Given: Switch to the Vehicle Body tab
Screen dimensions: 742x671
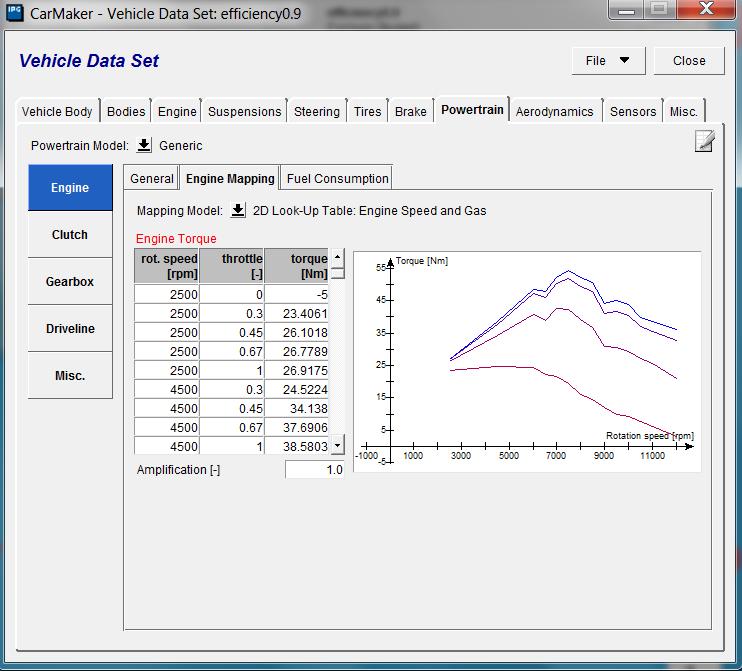Looking at the screenshot, I should 57,112.
